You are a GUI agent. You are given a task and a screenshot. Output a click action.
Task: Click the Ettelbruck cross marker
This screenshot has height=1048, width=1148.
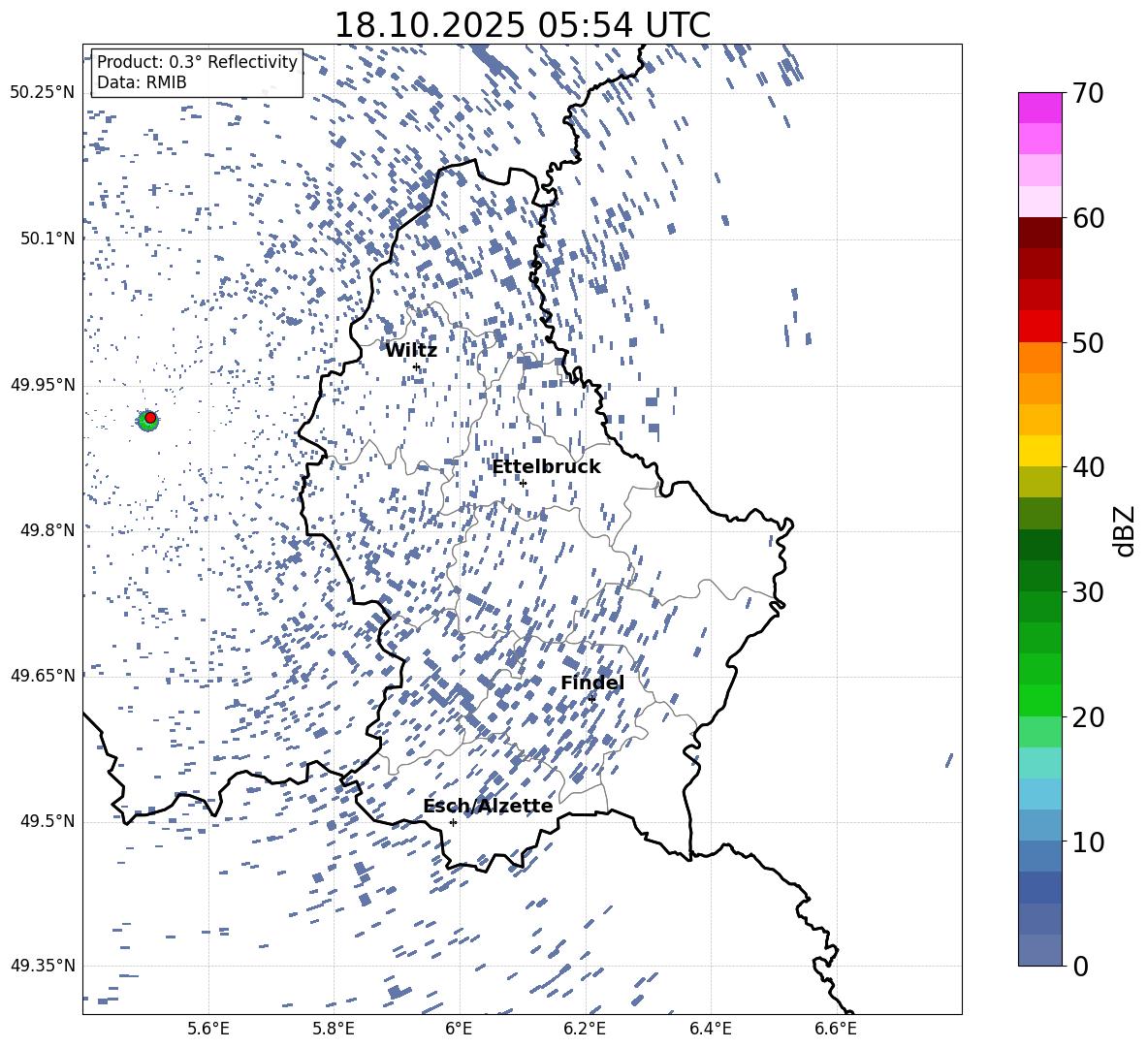[x=523, y=483]
